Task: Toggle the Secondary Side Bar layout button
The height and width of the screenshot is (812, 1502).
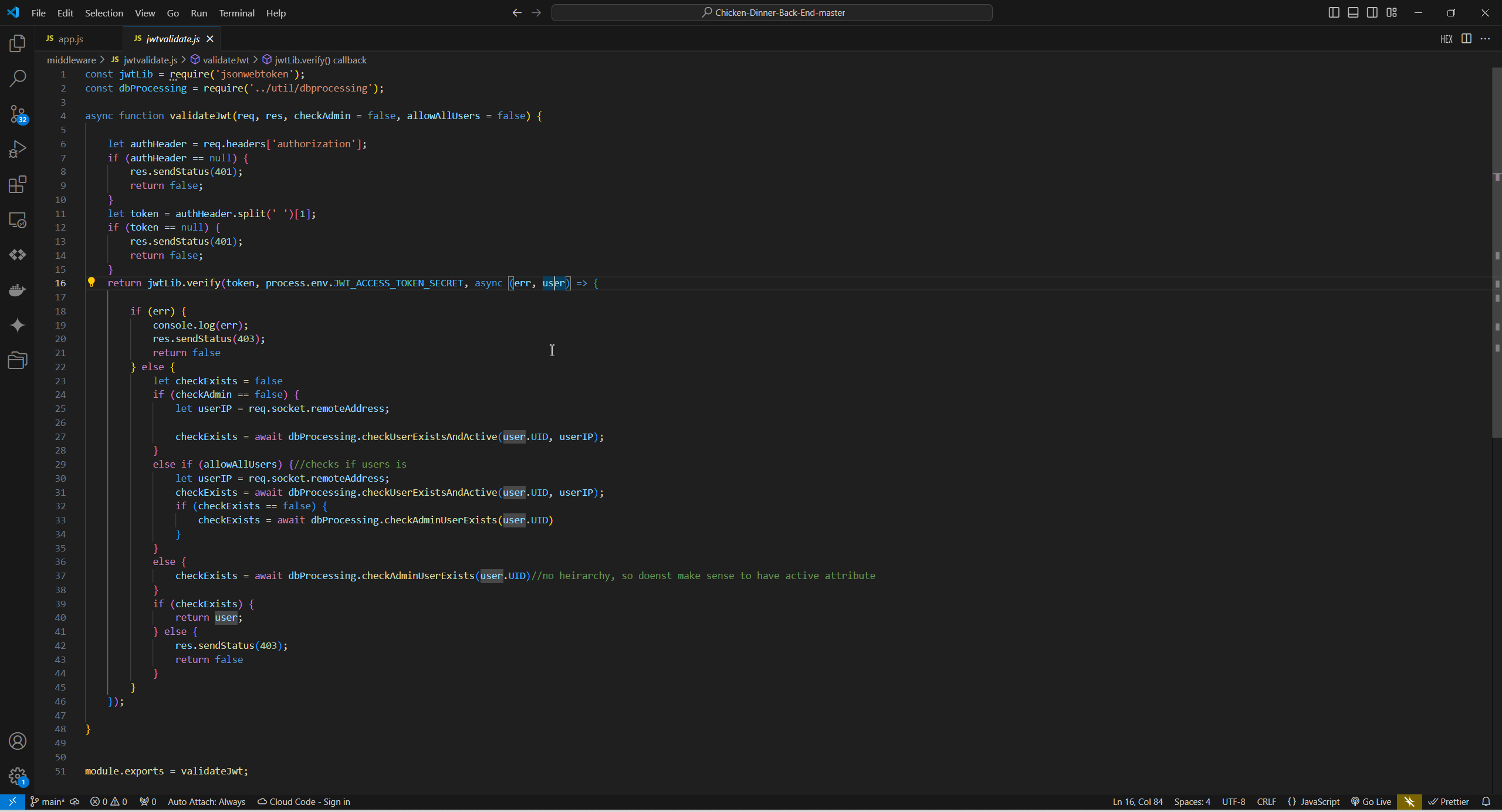Action: 1372,12
